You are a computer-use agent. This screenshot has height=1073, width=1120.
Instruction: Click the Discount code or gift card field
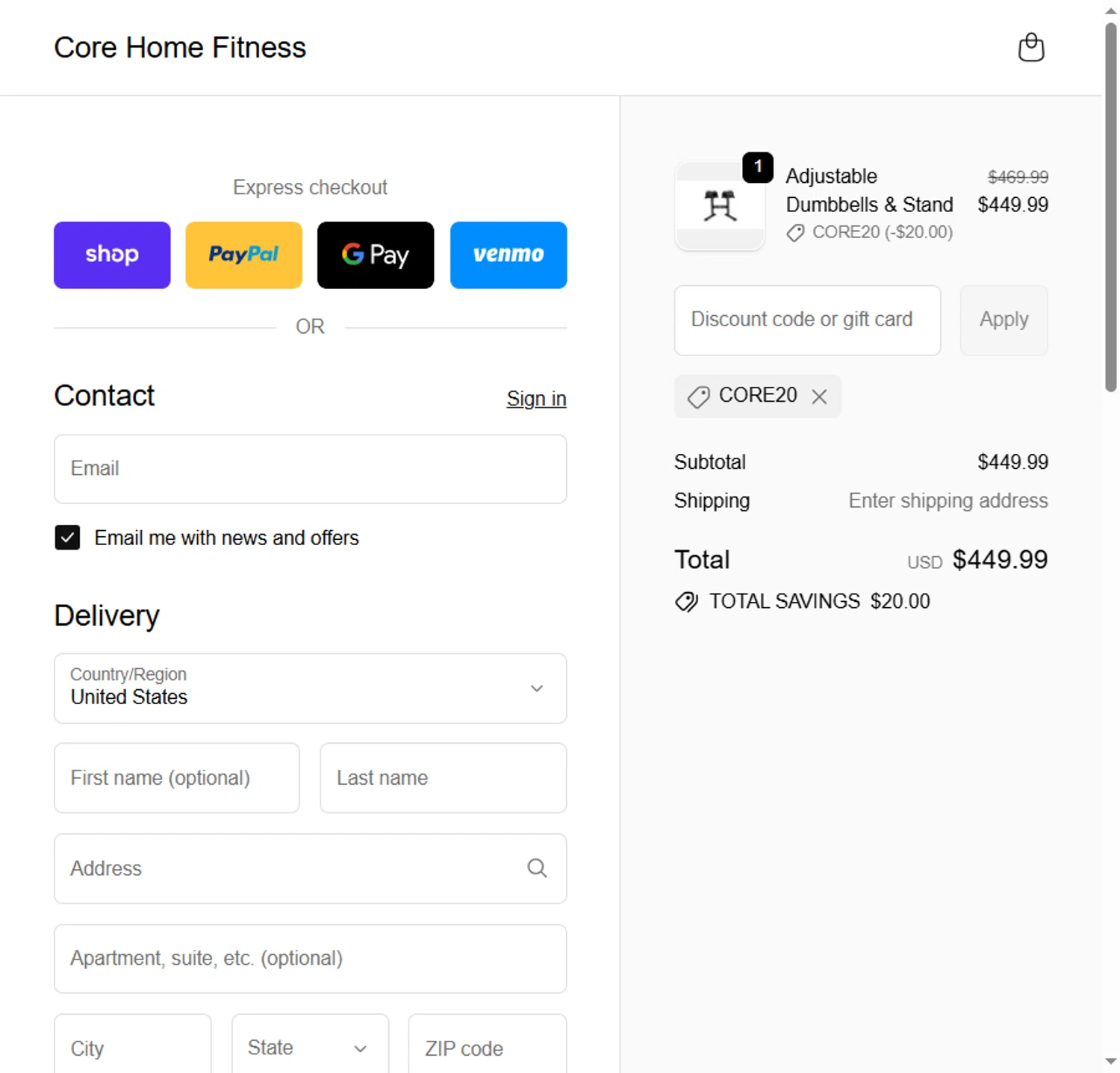806,320
